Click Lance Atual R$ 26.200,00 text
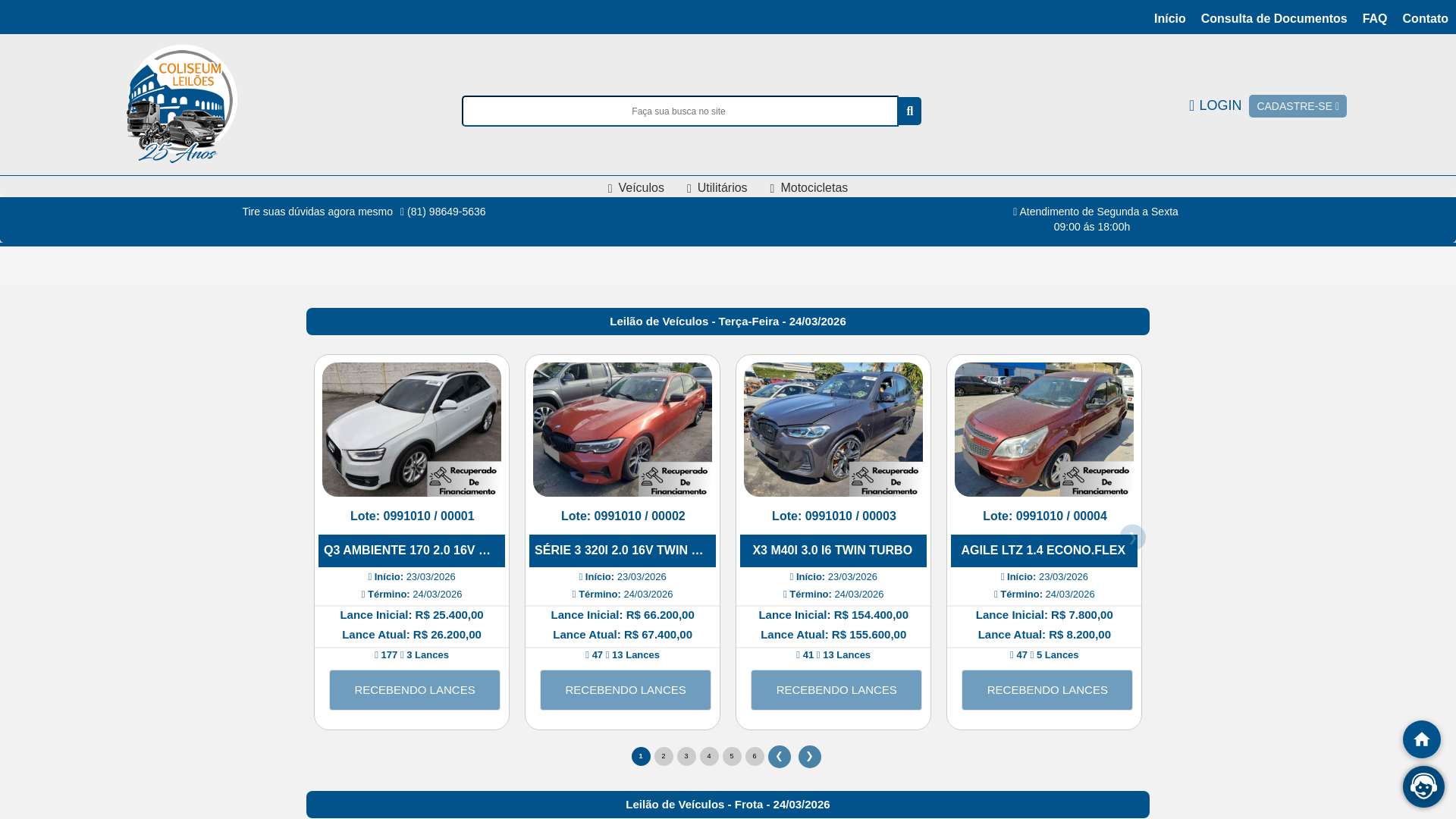 click(412, 635)
